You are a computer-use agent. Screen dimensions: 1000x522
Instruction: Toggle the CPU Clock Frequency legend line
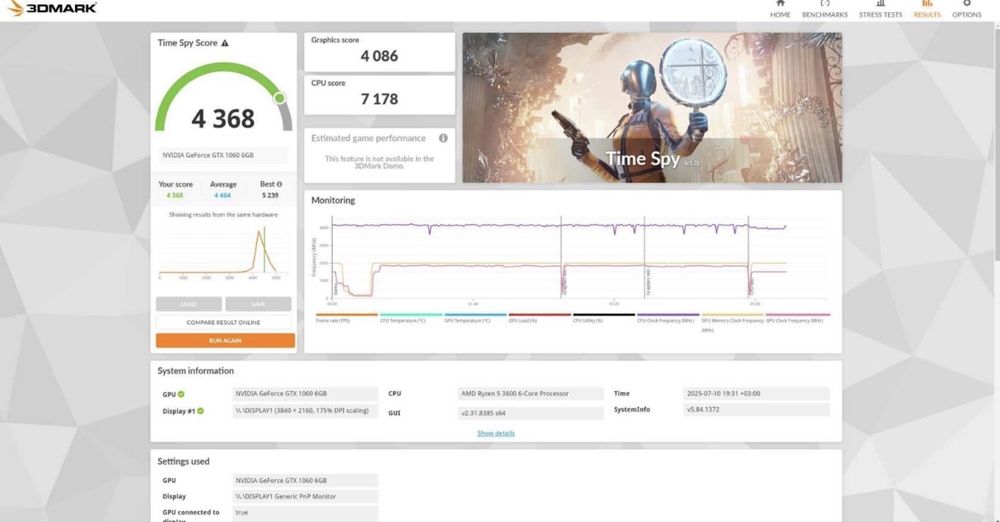coord(668,315)
